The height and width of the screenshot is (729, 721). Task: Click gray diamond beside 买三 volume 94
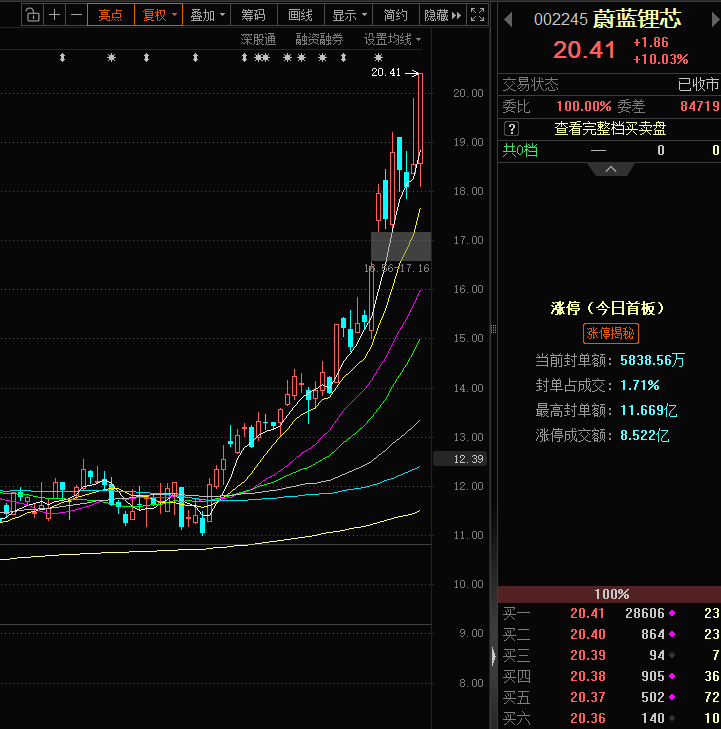672,655
